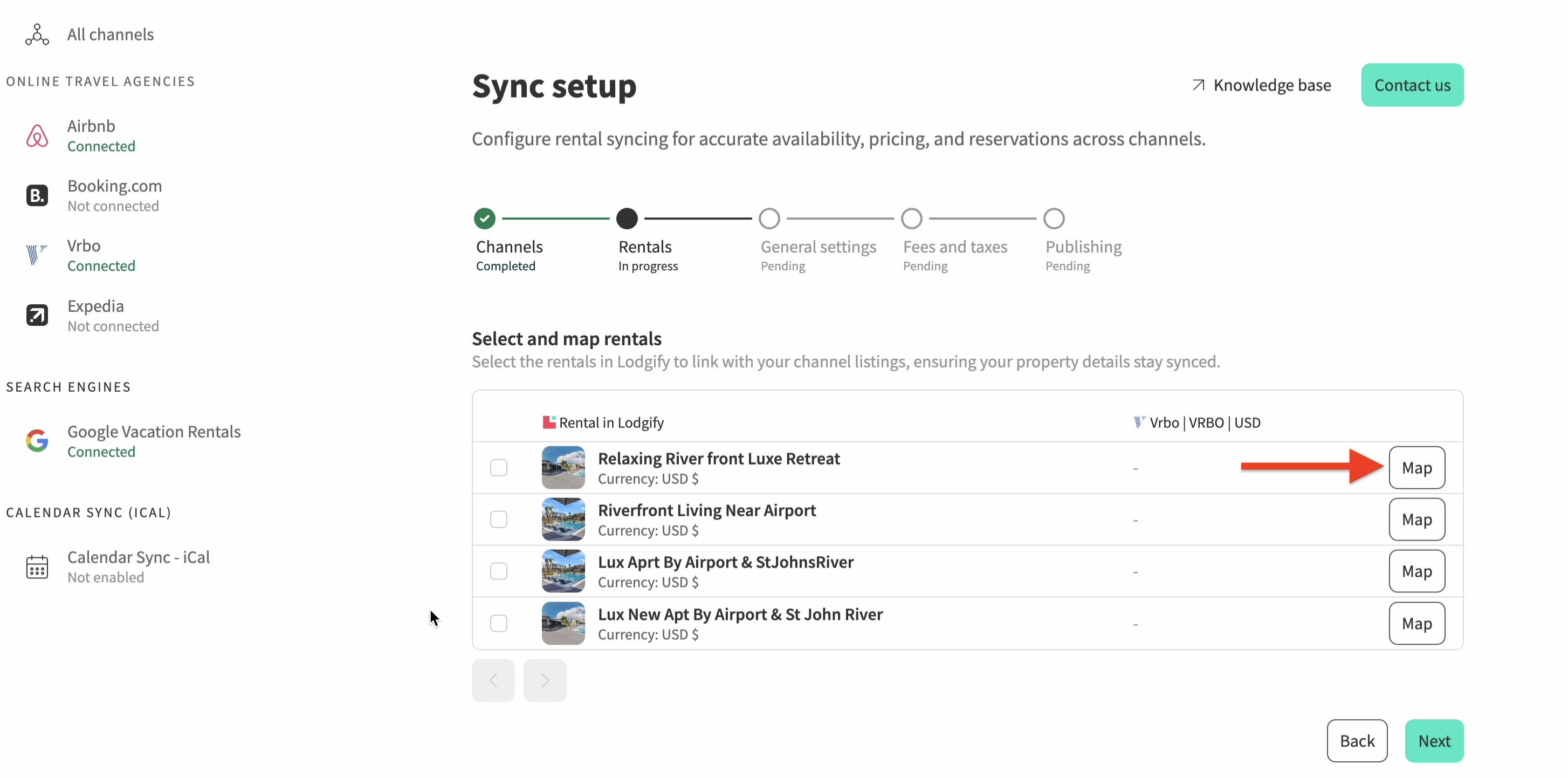Click the Google Vacation Rentals logo
1568x778 pixels.
click(x=37, y=441)
